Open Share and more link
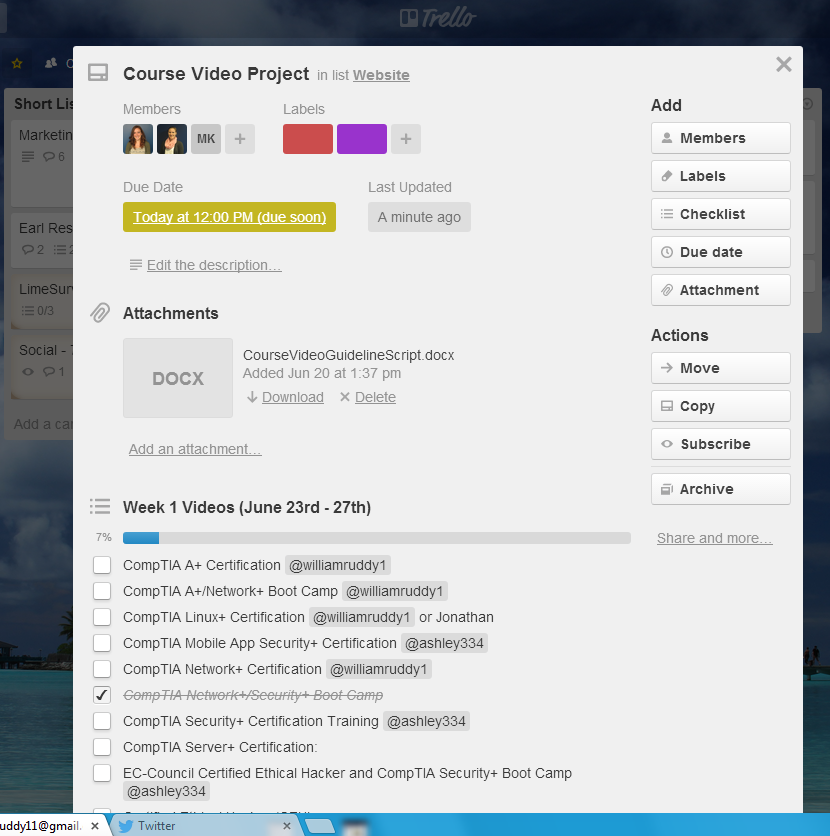Screen dimensions: 830x836 (x=714, y=538)
